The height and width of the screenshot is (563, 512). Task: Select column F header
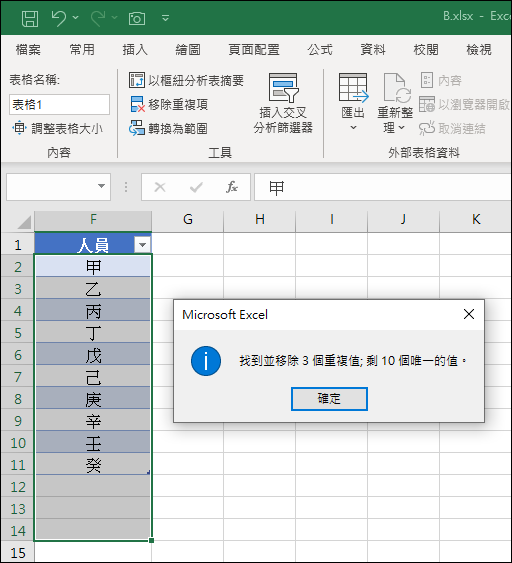[93, 219]
